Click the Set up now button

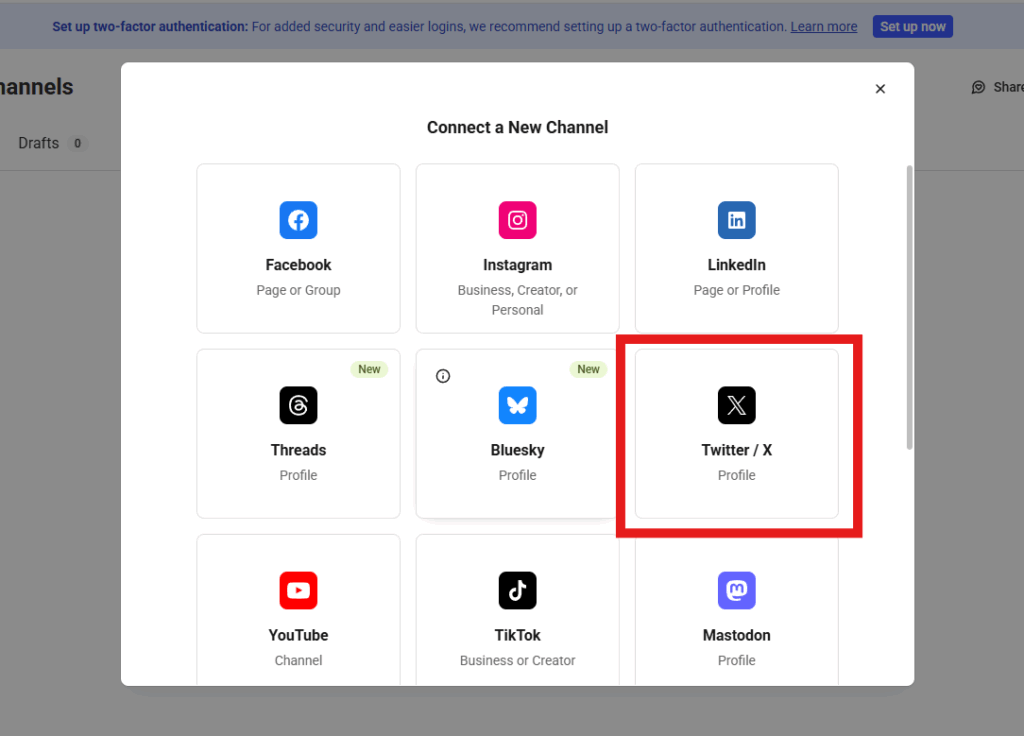912,27
